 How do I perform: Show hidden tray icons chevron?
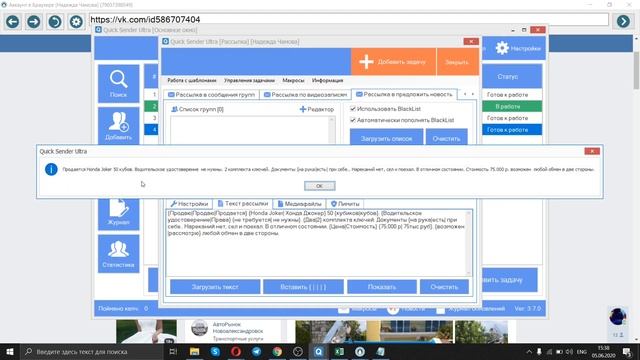[x=529, y=351]
